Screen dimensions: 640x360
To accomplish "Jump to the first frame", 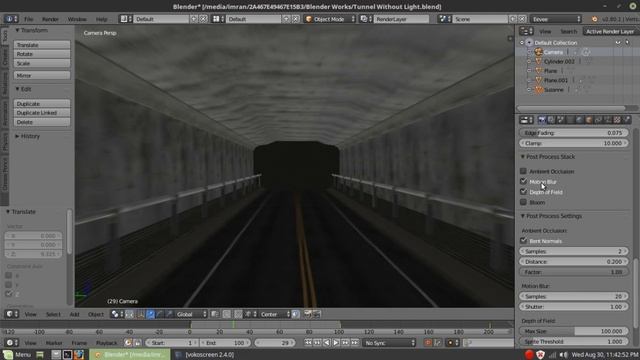I will 308,342.
